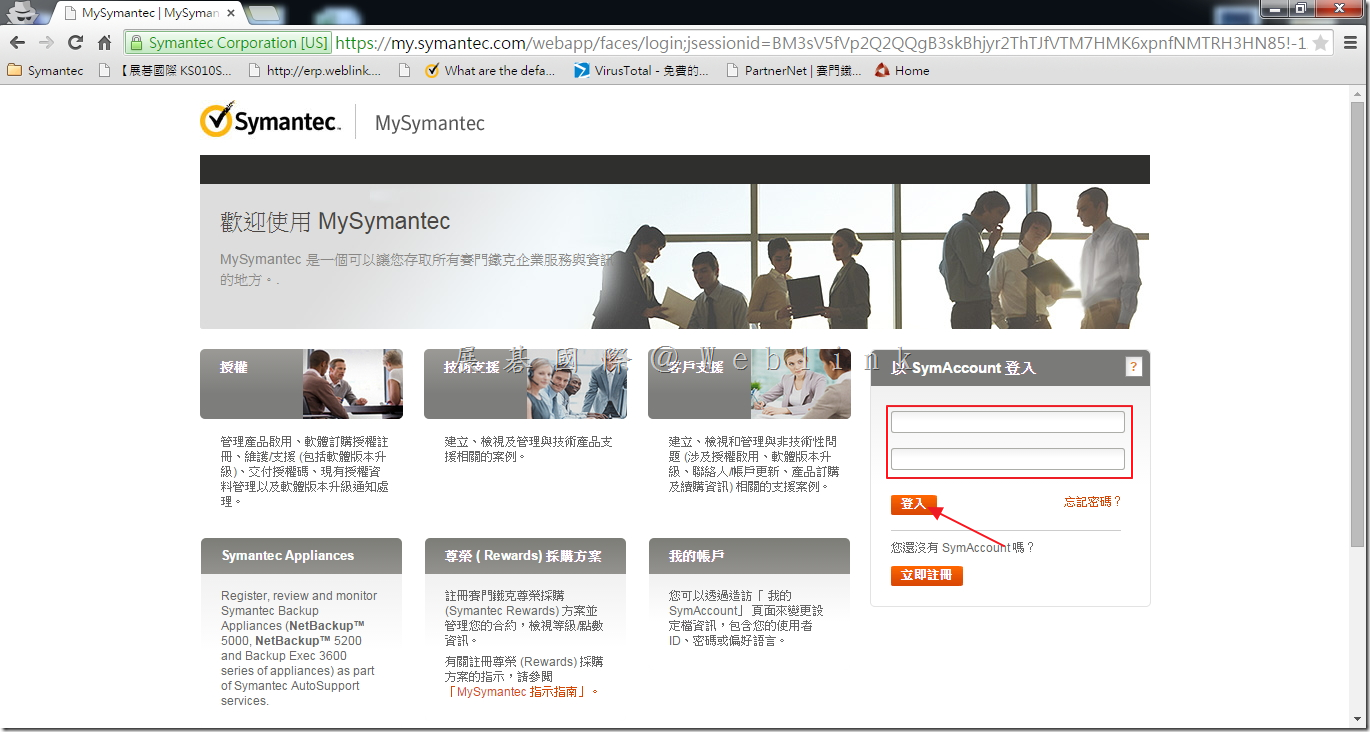Open the Chrome menu icon
The height and width of the screenshot is (732, 1370).
(1351, 43)
